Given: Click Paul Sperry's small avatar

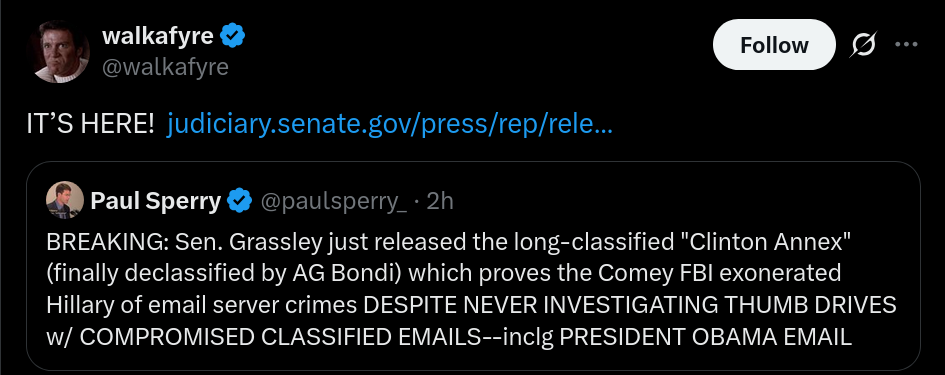Looking at the screenshot, I should (64, 200).
